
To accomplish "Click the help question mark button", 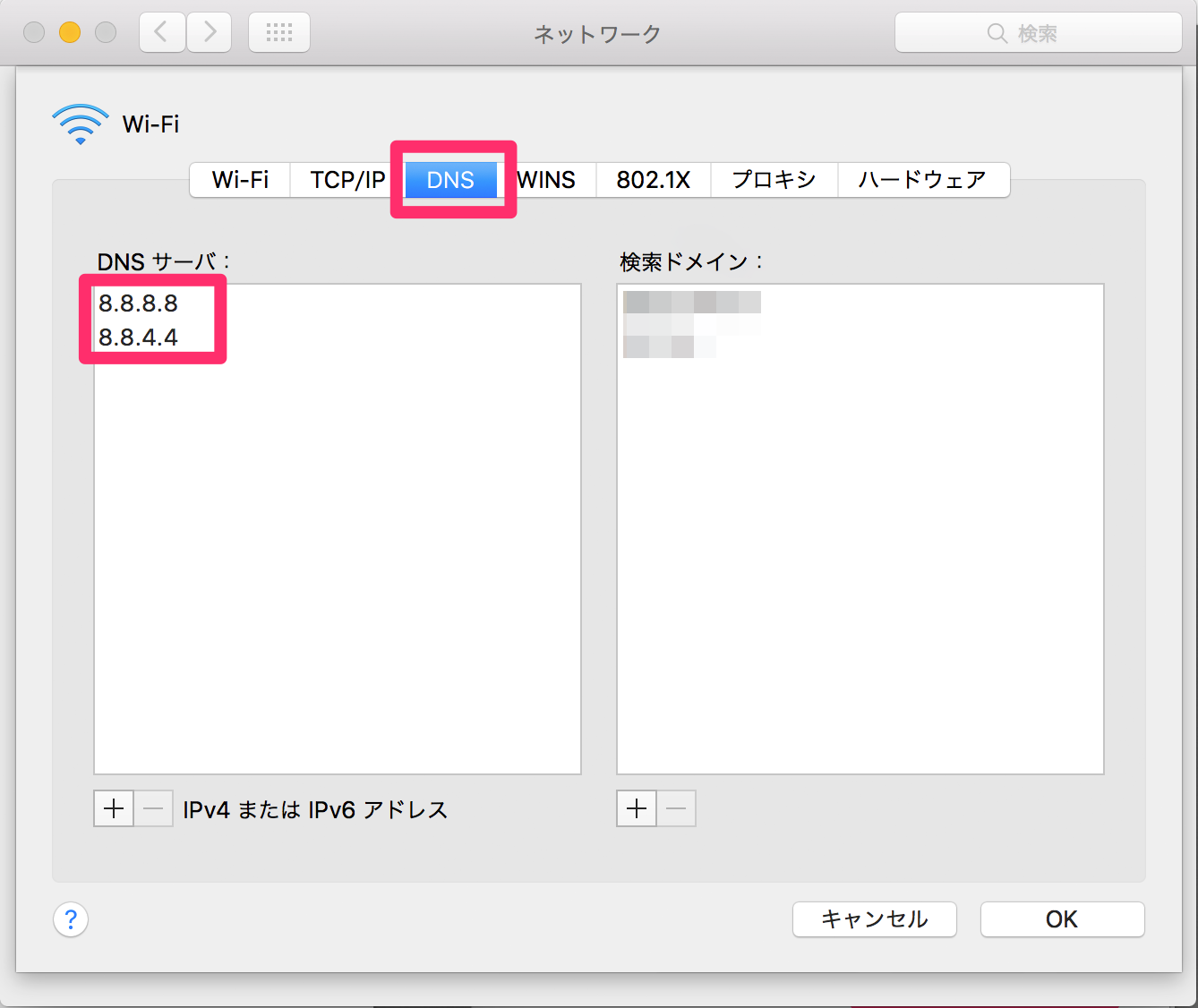I will point(71,919).
